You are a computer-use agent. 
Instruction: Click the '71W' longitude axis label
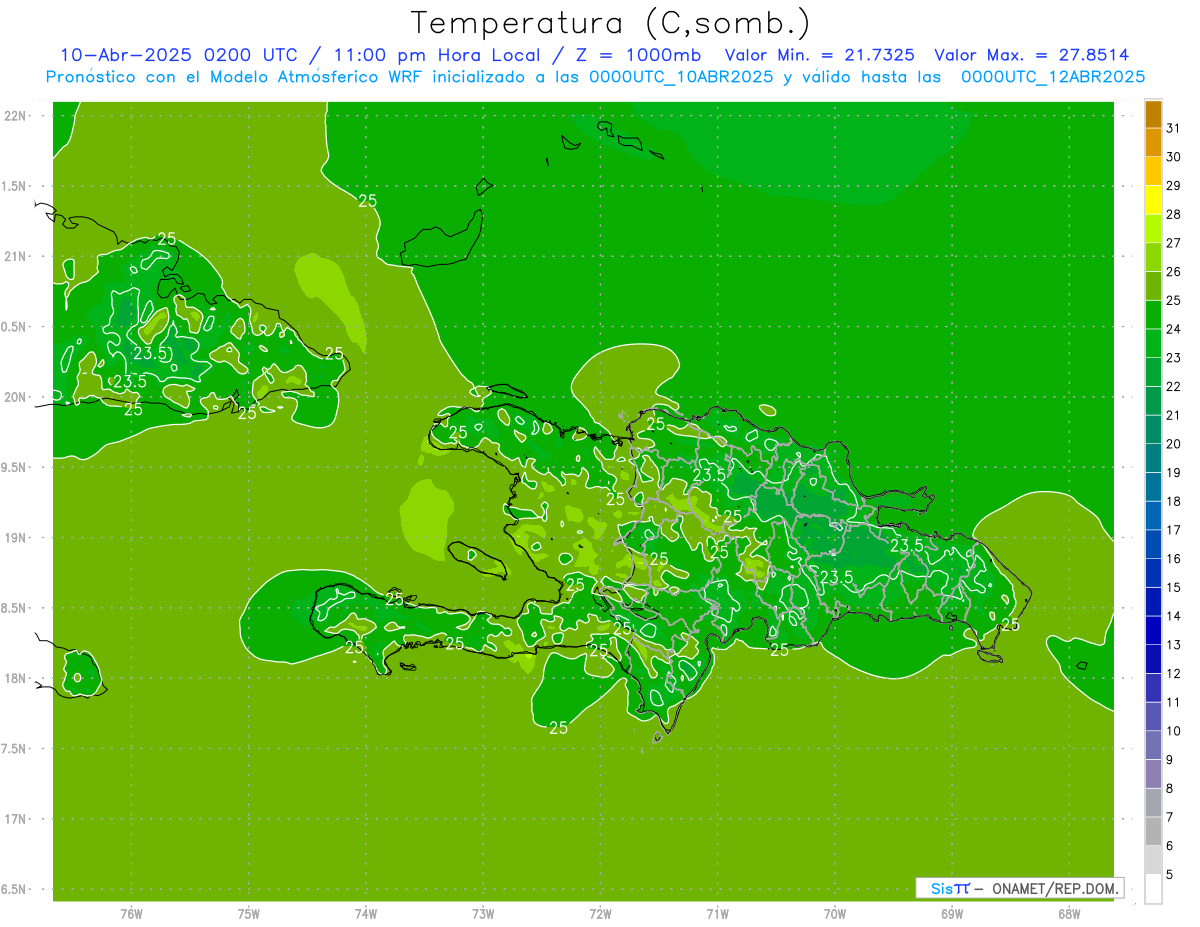tap(717, 913)
